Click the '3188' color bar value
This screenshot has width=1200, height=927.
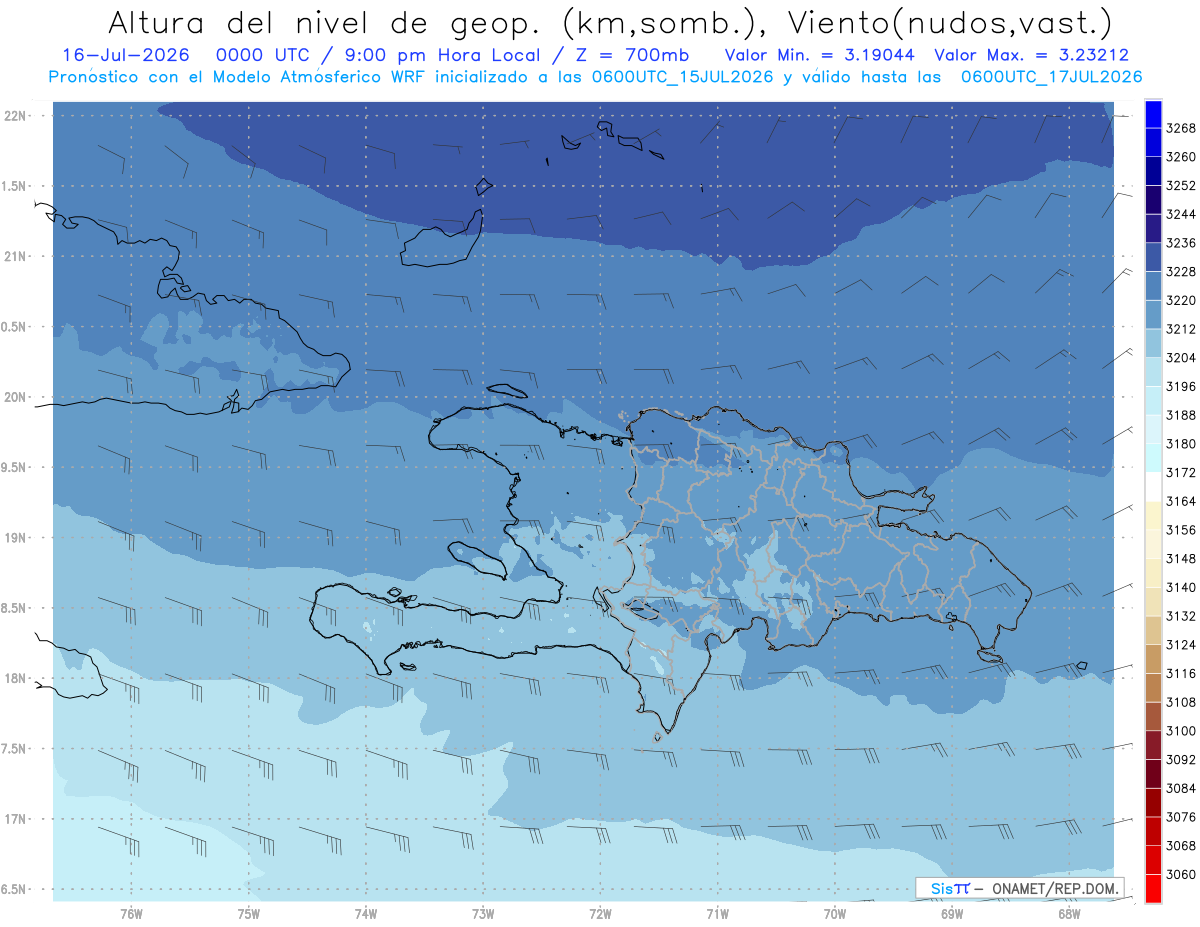(1181, 415)
